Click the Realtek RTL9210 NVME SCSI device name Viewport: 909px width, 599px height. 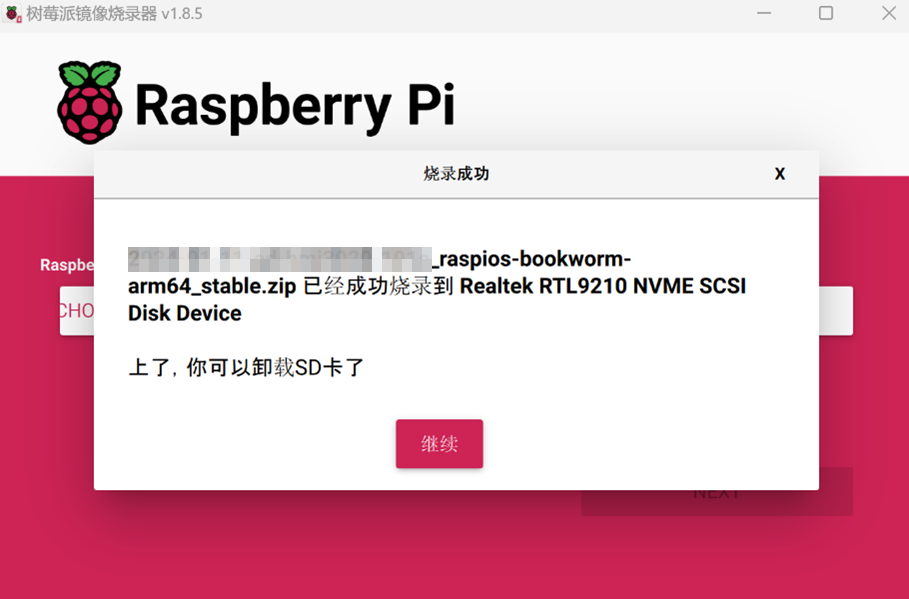click(x=603, y=286)
